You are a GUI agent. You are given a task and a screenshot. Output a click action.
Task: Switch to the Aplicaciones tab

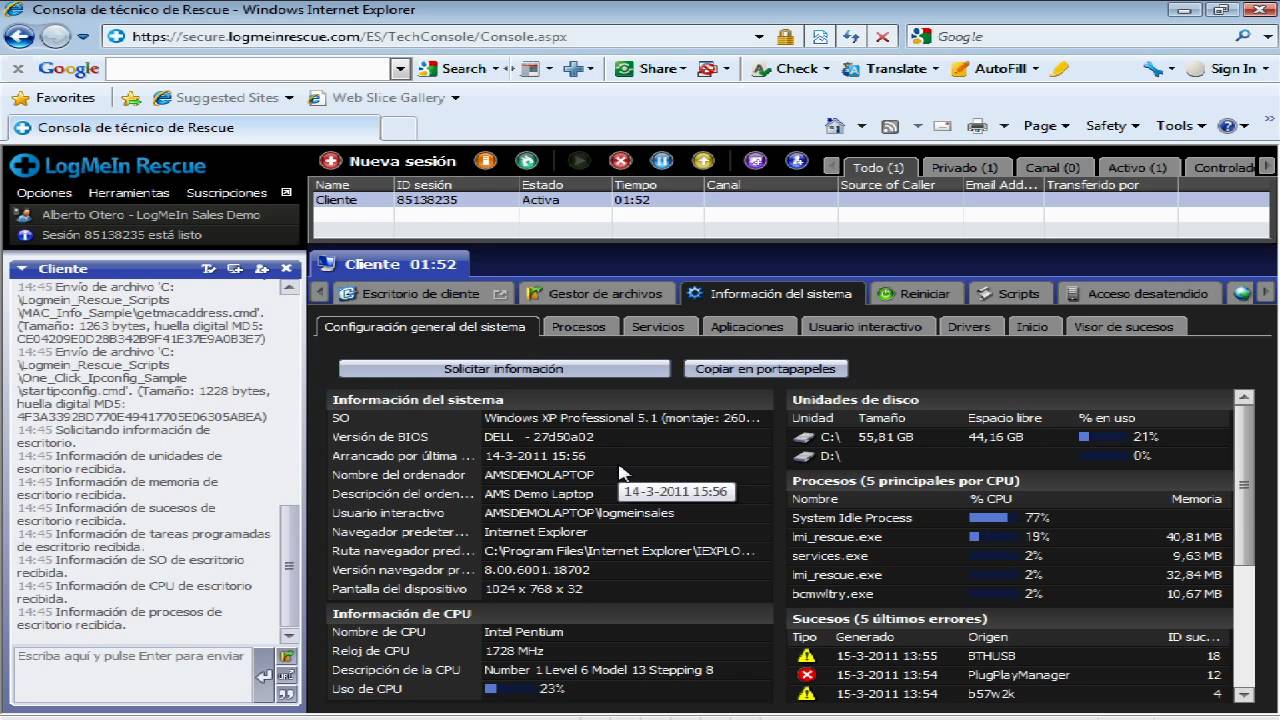(x=747, y=327)
